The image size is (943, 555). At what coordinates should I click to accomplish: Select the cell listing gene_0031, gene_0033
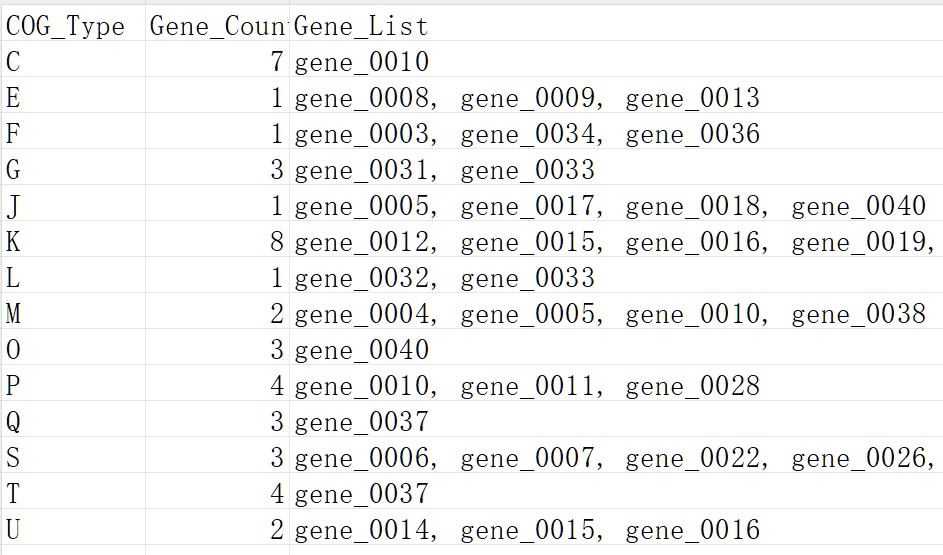coord(444,170)
